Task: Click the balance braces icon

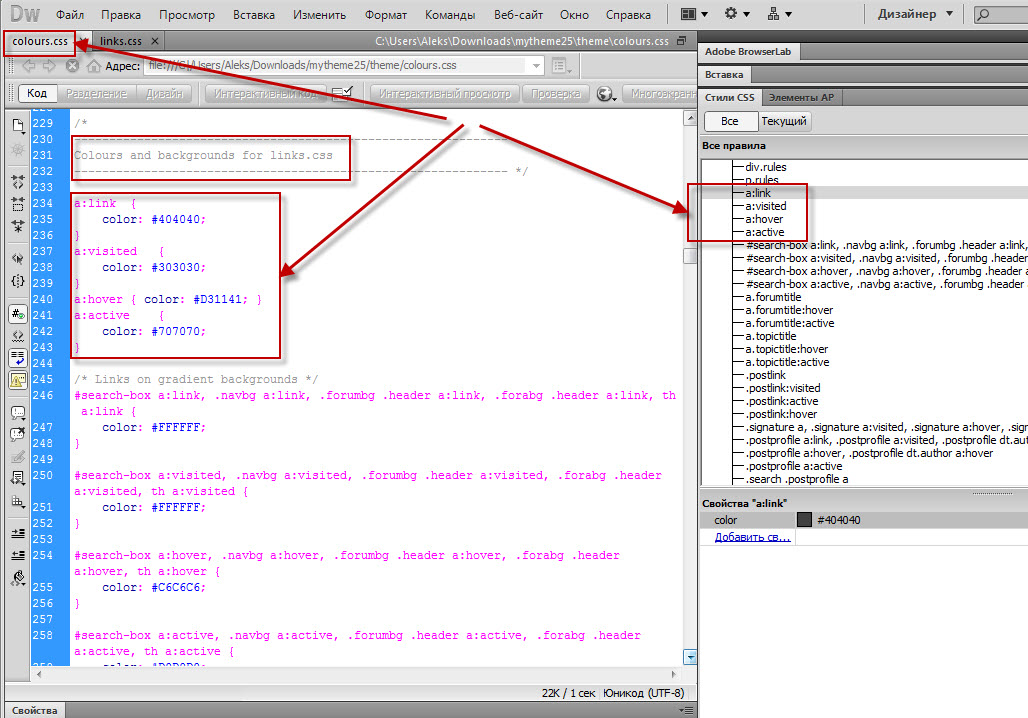Action: pos(18,281)
